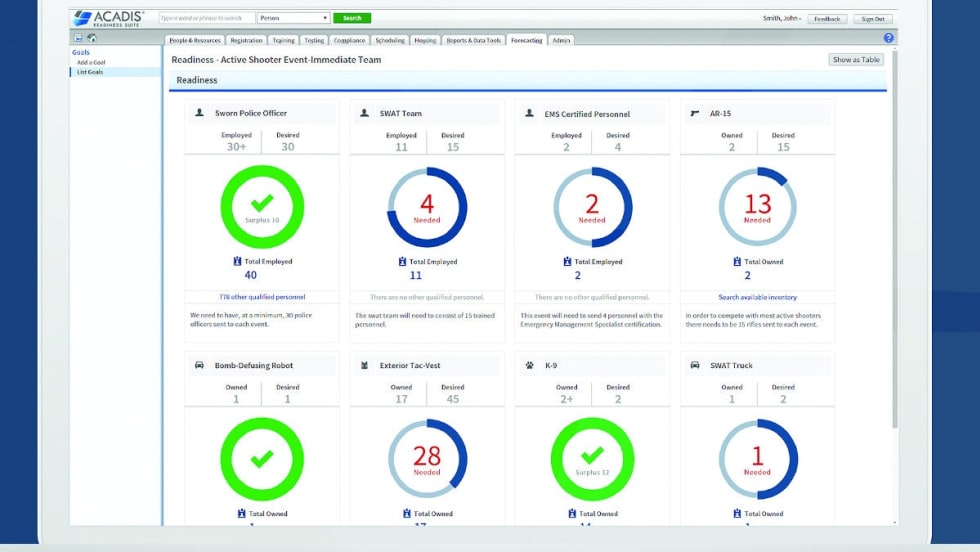Screen dimensions: 980x552
Task: Click the car icon beside Bomb-Defusing Robot
Action: point(199,365)
